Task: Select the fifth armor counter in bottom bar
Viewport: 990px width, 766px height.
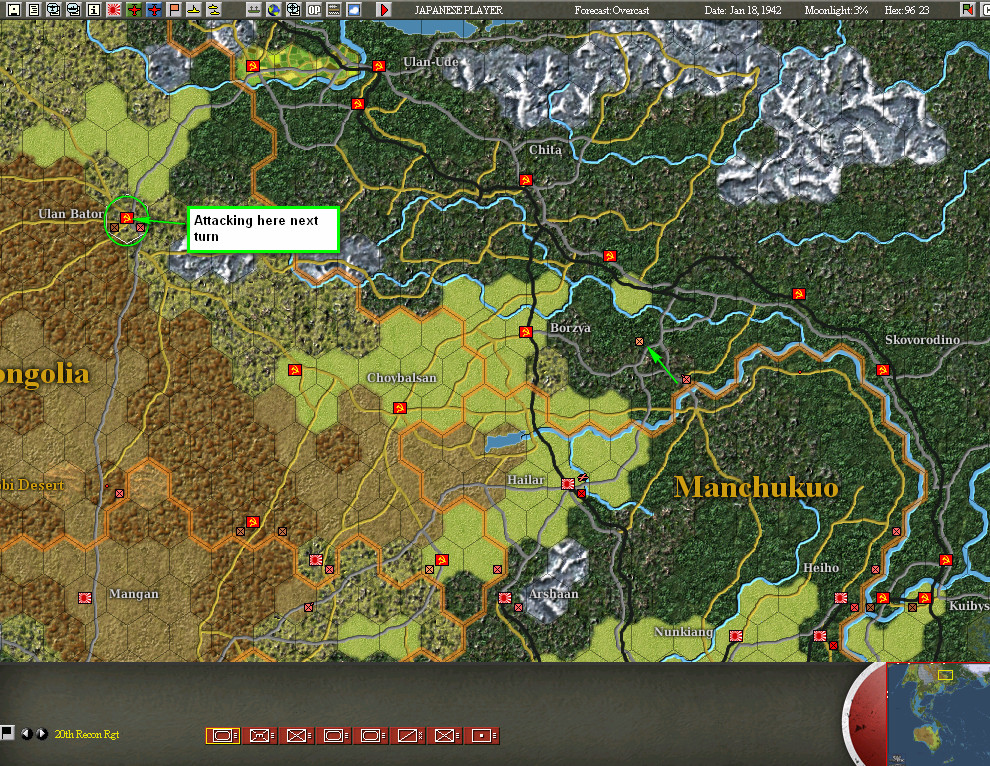Action: pos(371,736)
